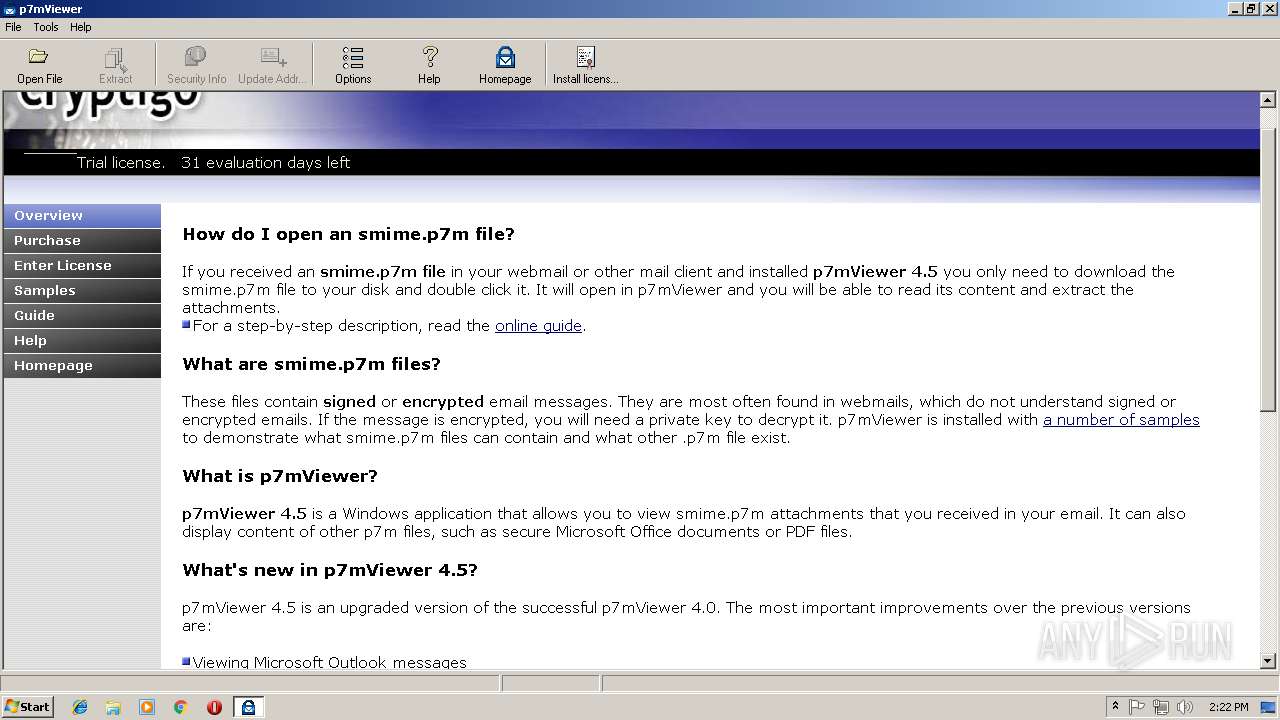Select Guide in the sidebar
This screenshot has width=1280, height=720.
point(82,315)
